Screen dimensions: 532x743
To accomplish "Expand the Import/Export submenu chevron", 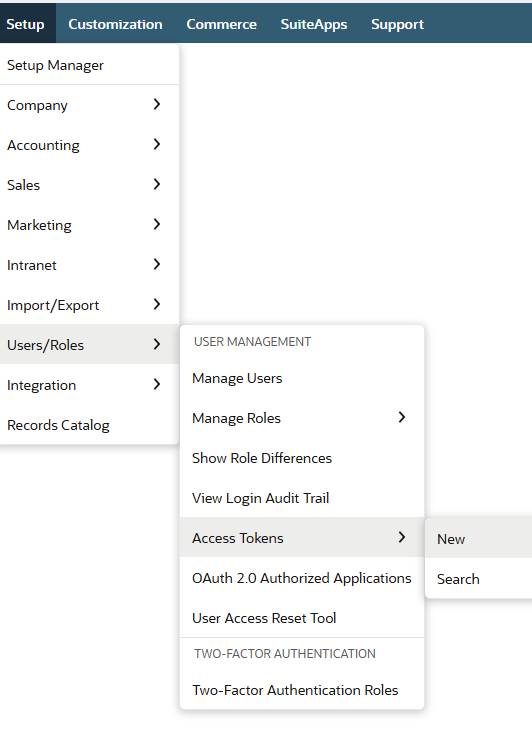I will point(157,304).
